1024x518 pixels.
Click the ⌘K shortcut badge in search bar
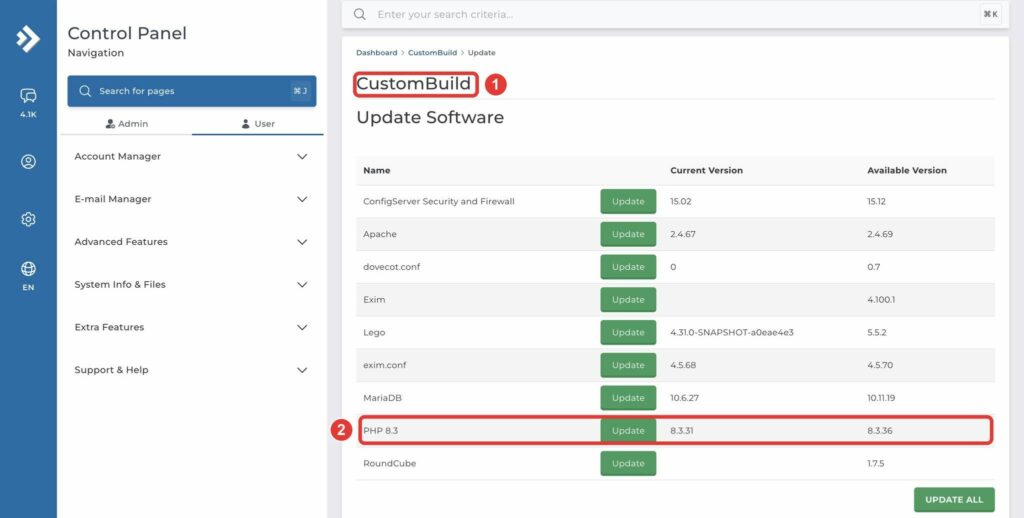990,14
